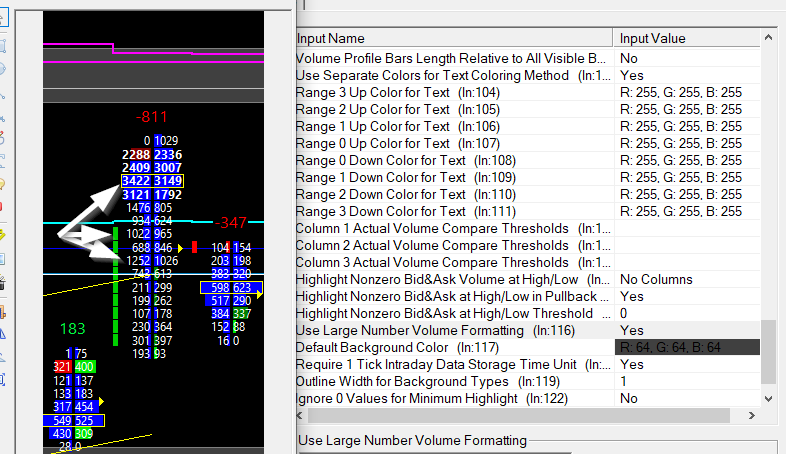The image size is (786, 454).
Task: Select Highlight Nonzero Bid&Ask Volume at High/Low row
Action: (x=455, y=280)
